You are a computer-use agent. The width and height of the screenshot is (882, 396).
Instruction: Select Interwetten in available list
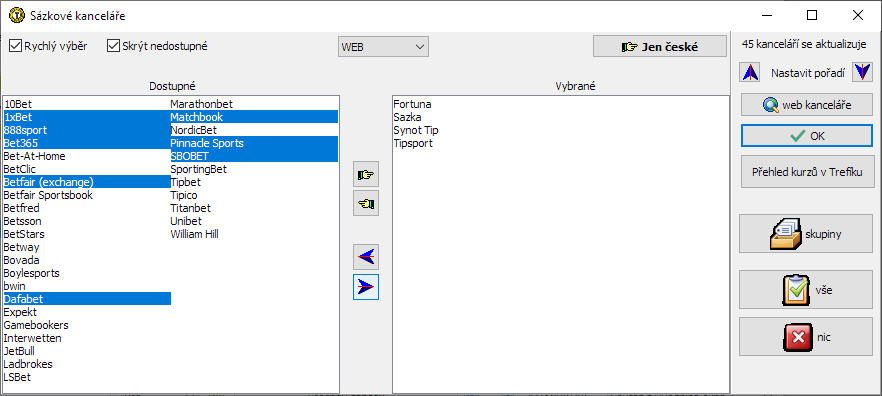pyautogui.click(x=87, y=338)
